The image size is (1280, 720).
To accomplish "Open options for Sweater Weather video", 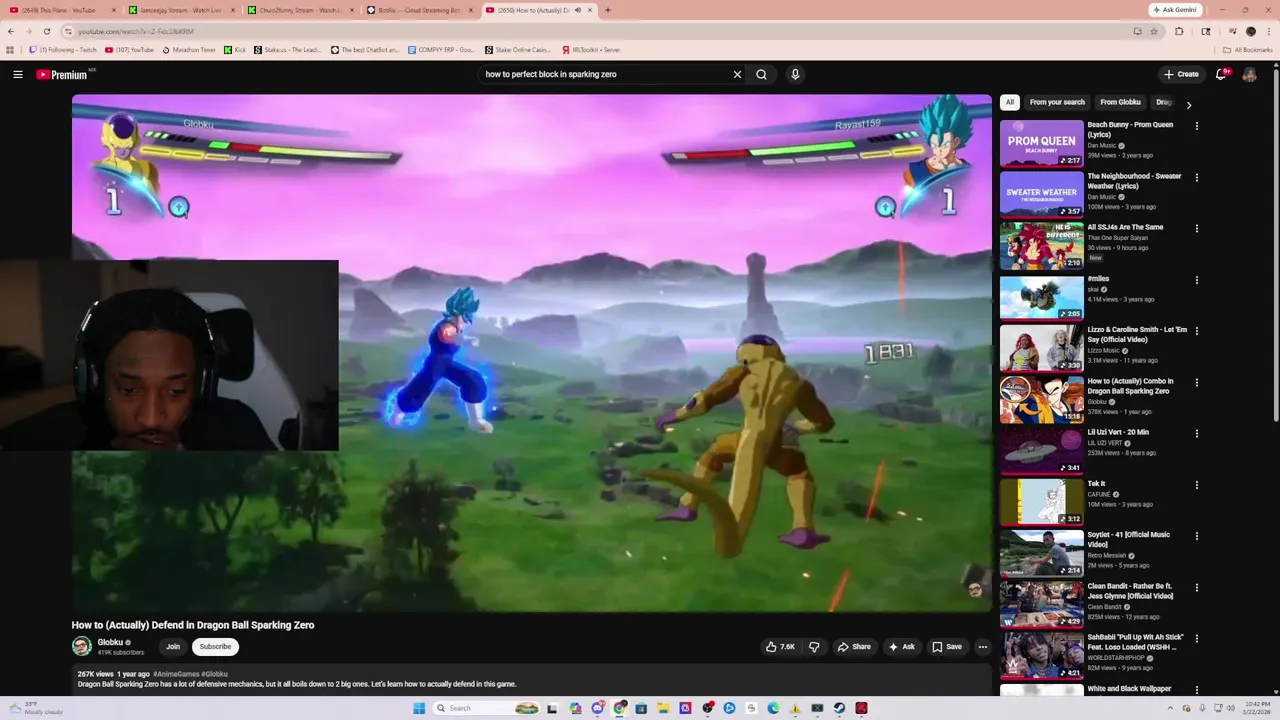I will pos(1196,177).
